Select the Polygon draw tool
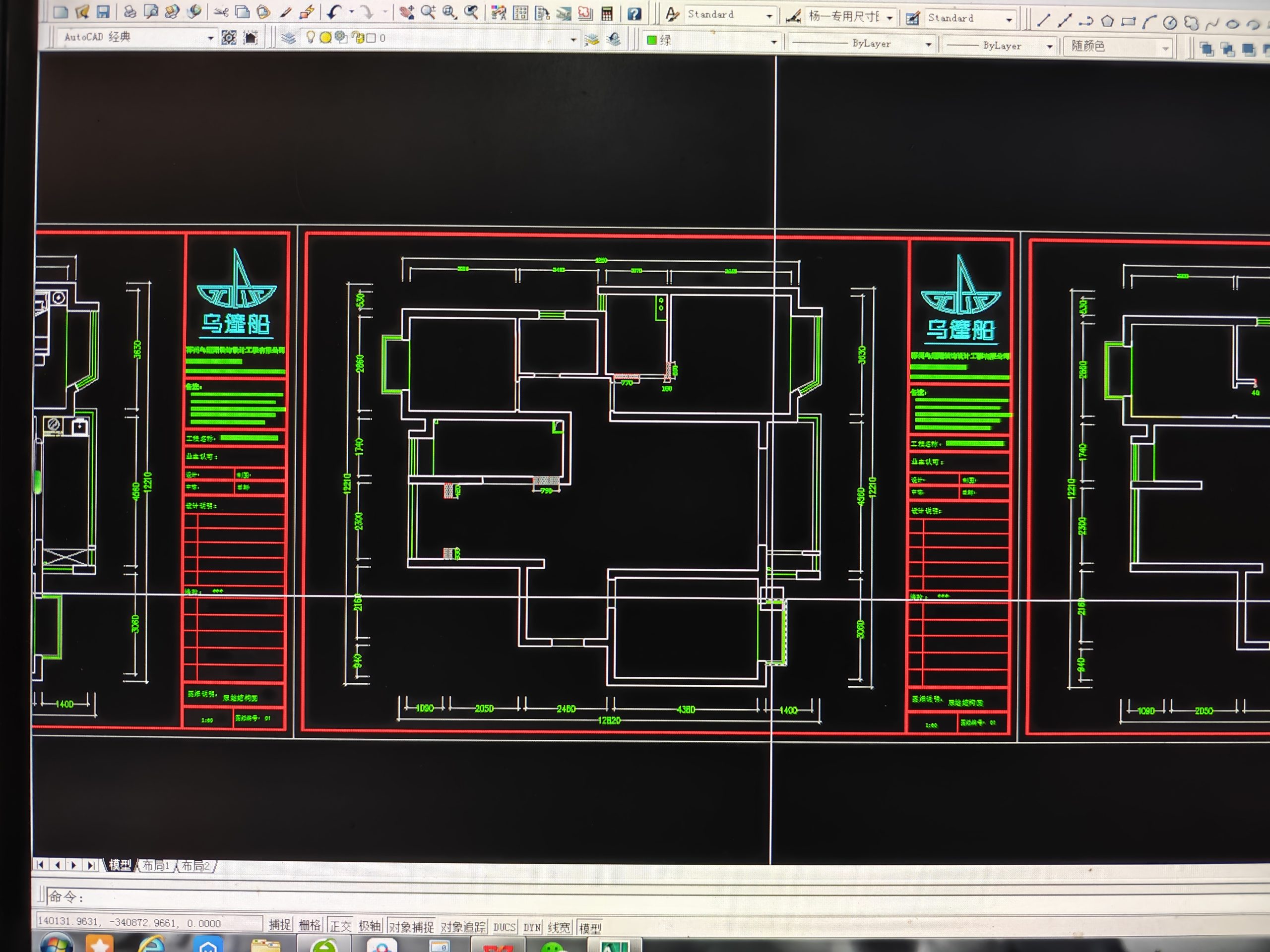The height and width of the screenshot is (952, 1270). point(1107,22)
